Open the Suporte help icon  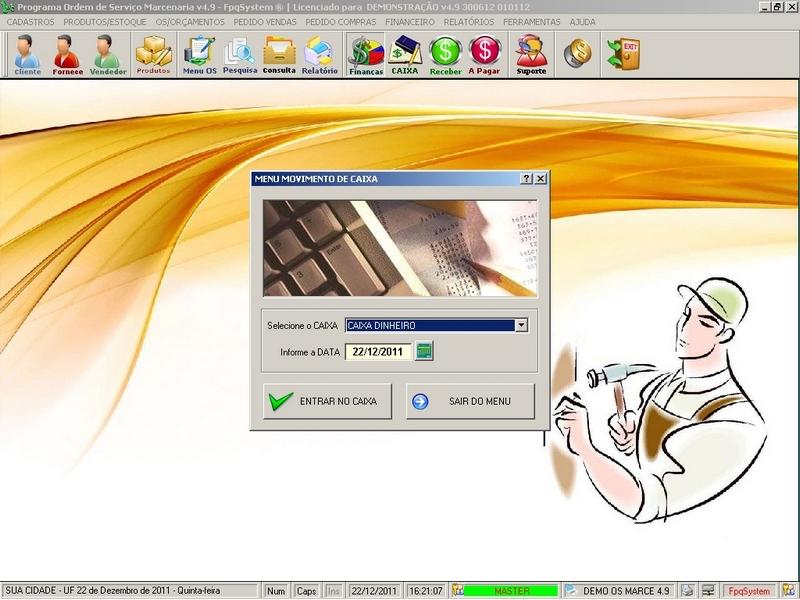(x=531, y=55)
